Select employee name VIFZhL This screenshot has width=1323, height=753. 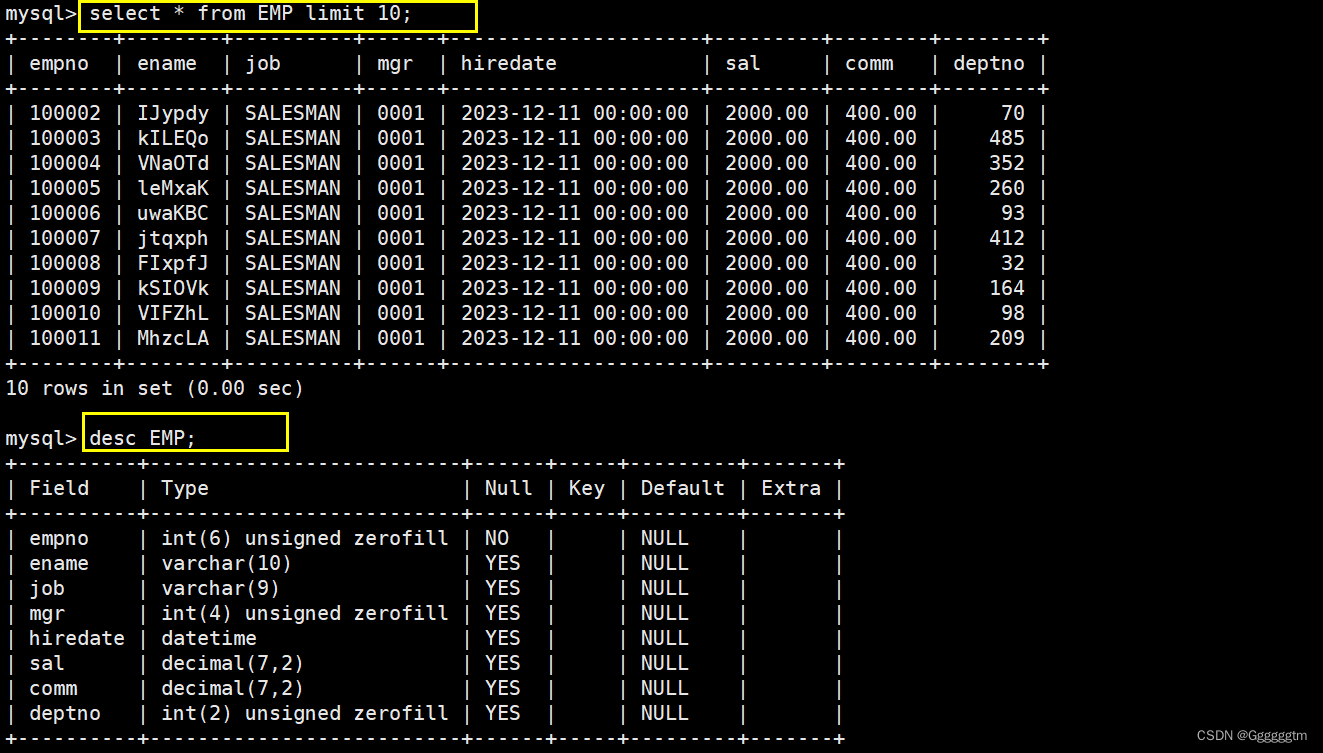[x=173, y=313]
